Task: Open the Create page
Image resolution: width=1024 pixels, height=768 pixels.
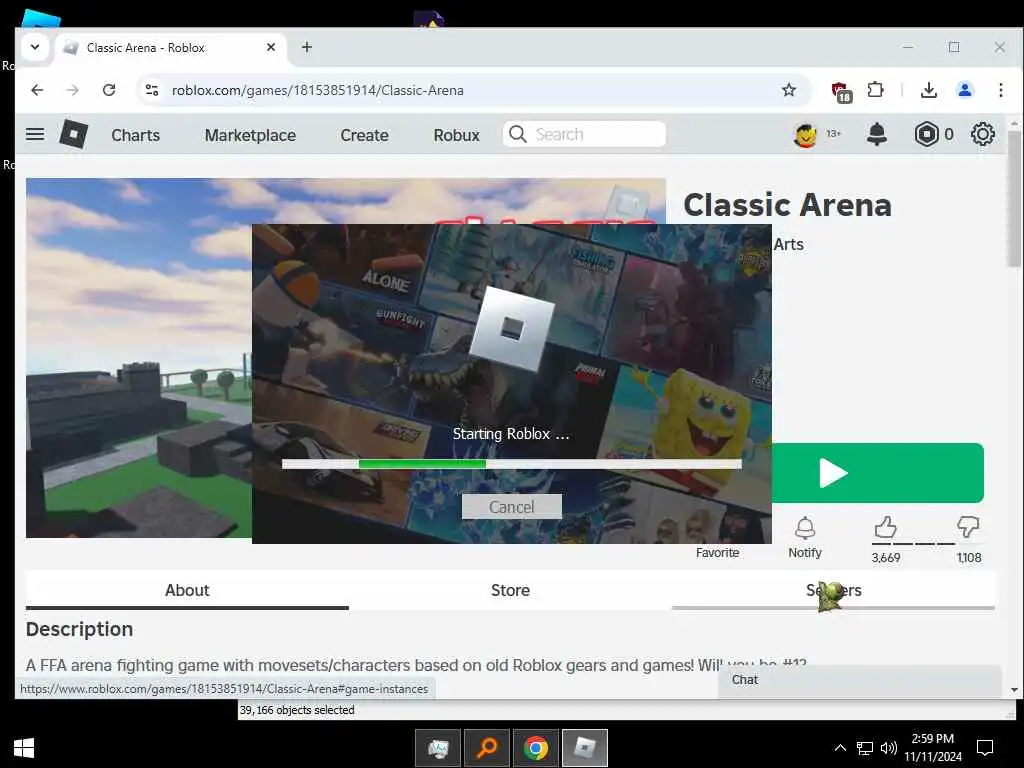Action: tap(364, 135)
